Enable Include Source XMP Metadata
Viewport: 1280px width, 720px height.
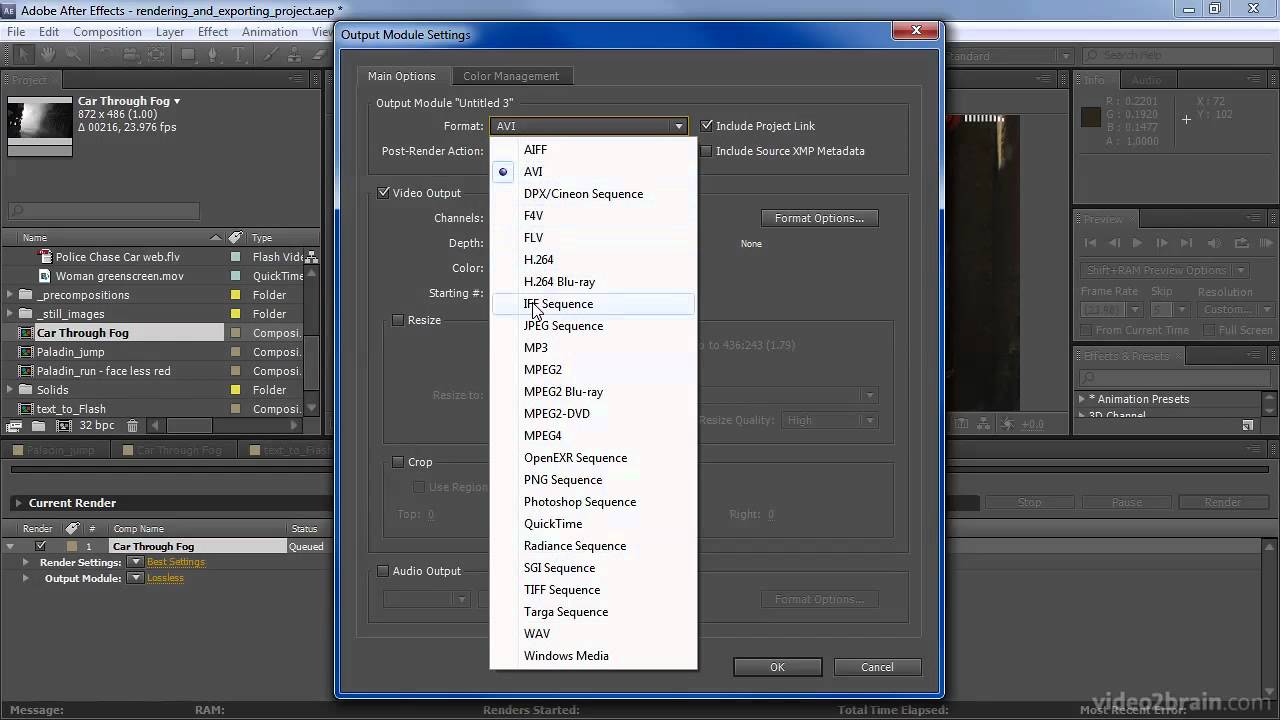(707, 151)
